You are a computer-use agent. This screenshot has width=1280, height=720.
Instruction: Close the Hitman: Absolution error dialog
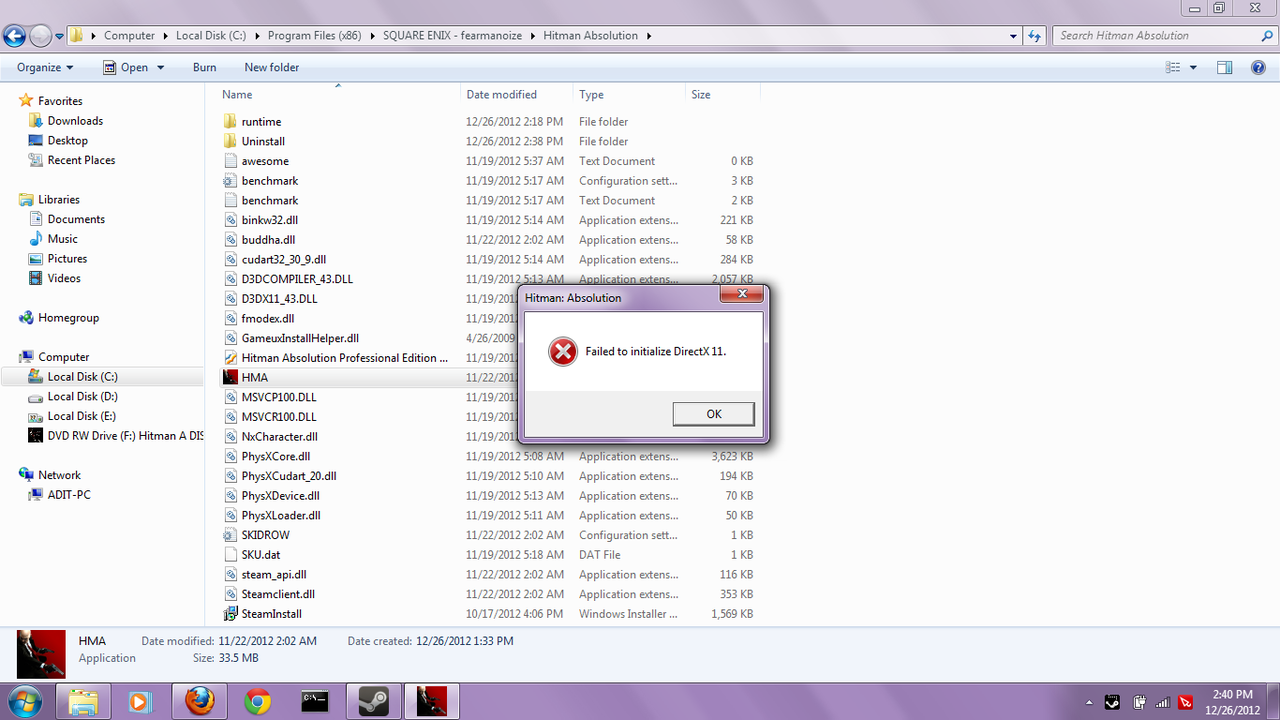coord(742,295)
